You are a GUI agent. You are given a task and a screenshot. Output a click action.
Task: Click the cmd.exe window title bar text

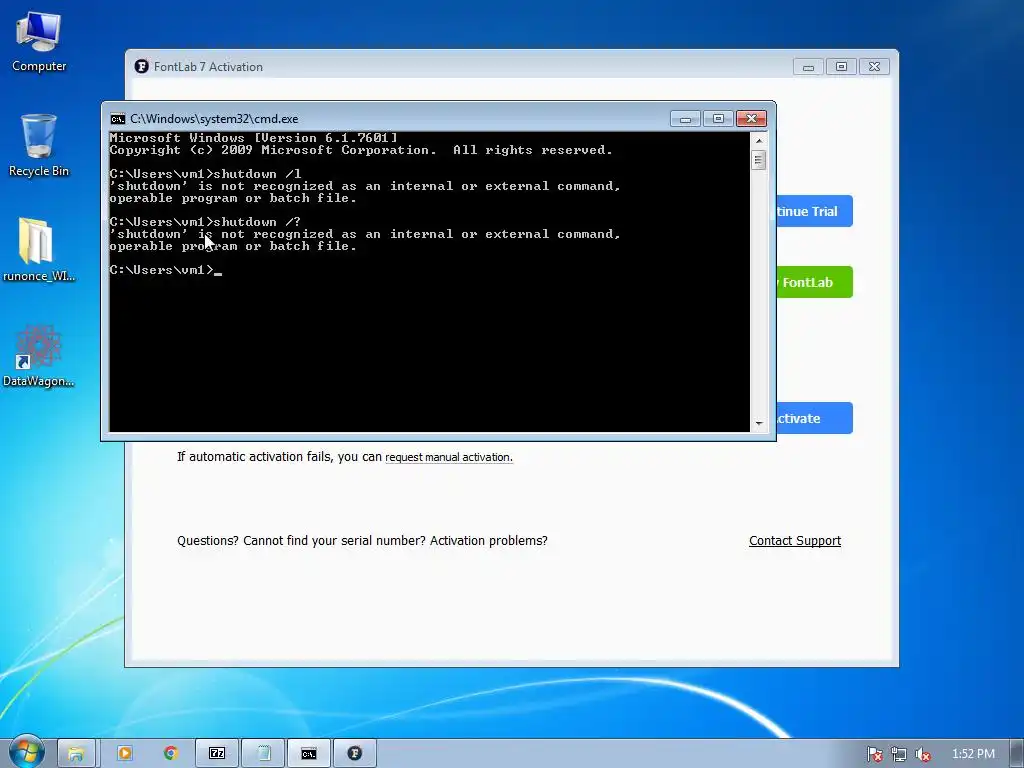pyautogui.click(x=214, y=119)
